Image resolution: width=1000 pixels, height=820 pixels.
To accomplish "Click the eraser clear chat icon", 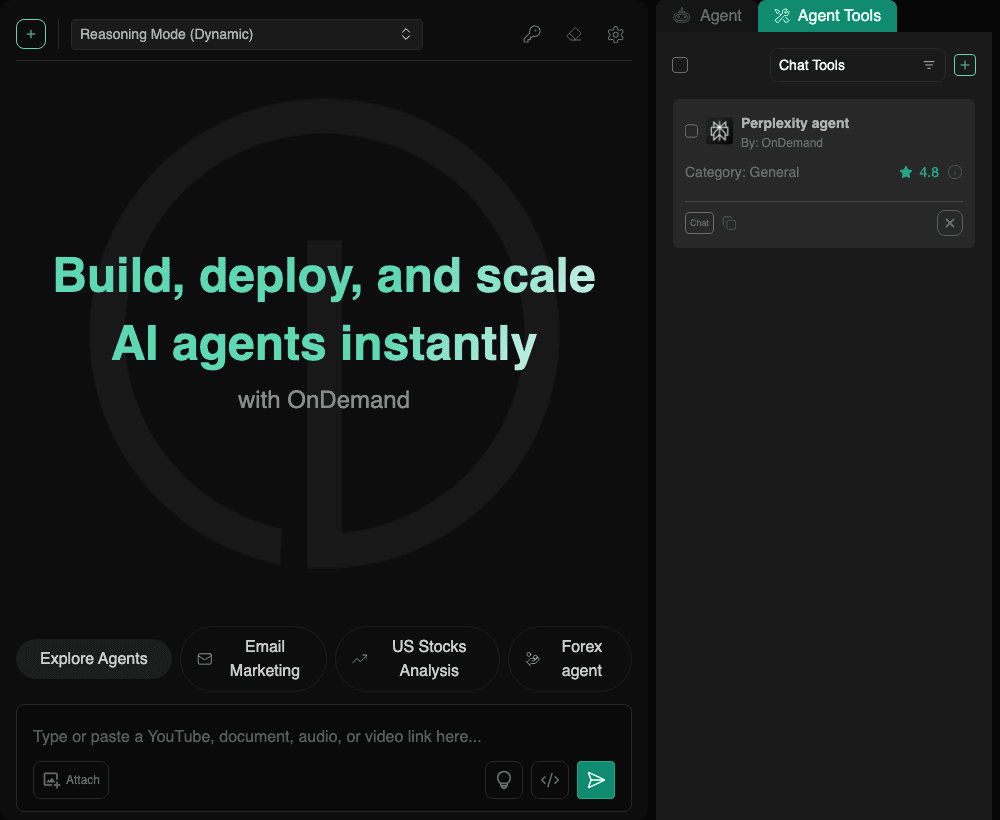I will [x=574, y=34].
